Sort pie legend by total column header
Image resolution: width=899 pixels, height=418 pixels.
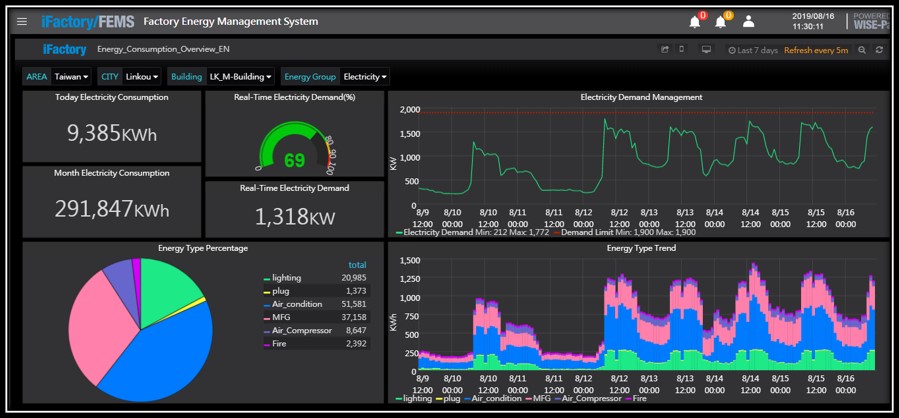click(x=356, y=264)
